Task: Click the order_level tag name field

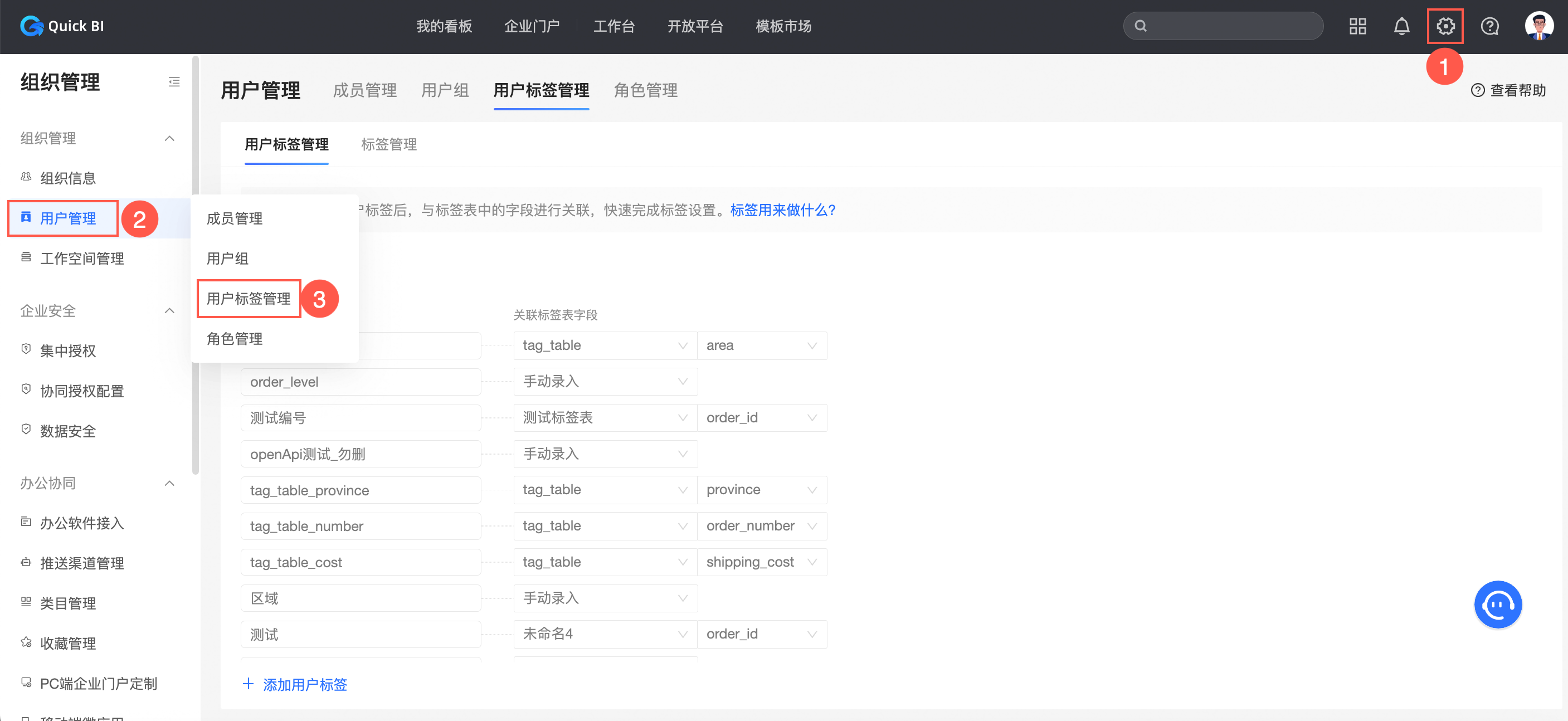Action: tap(361, 382)
